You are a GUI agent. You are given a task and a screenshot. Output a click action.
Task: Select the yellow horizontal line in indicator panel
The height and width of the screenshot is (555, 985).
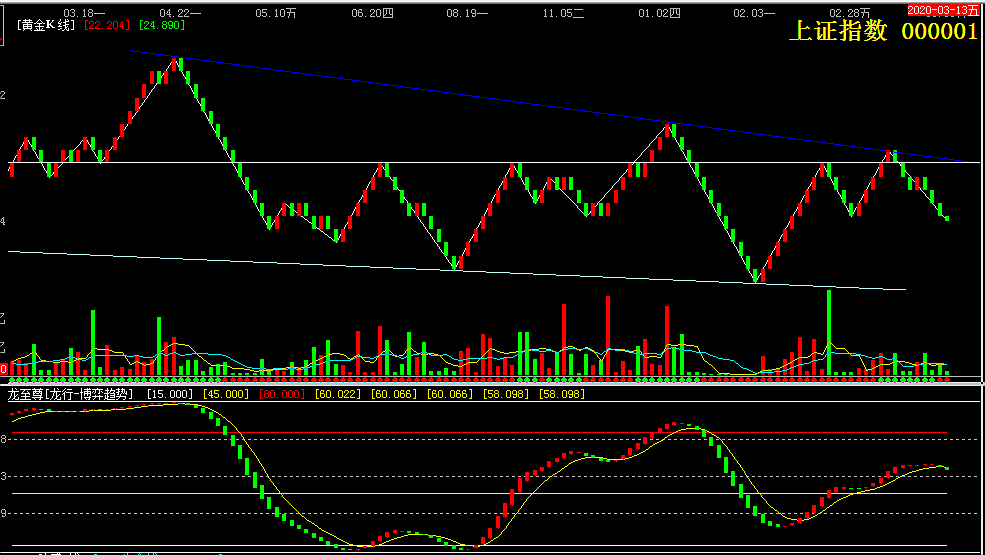pyautogui.click(x=479, y=493)
